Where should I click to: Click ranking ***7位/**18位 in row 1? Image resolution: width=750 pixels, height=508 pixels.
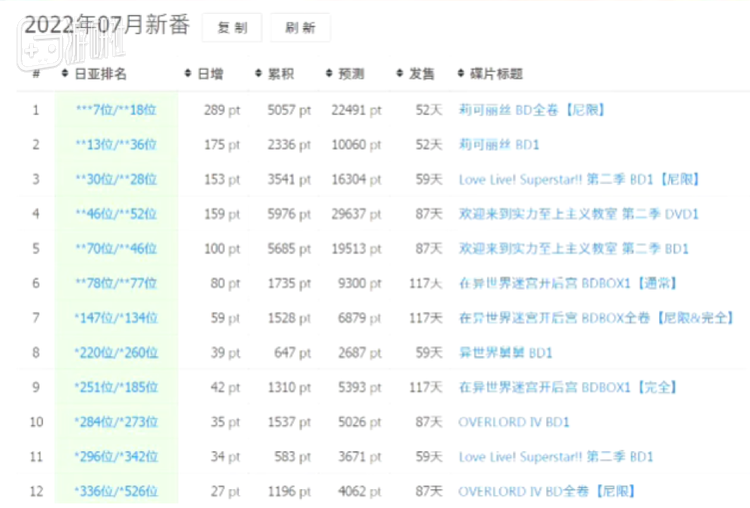[x=116, y=110]
